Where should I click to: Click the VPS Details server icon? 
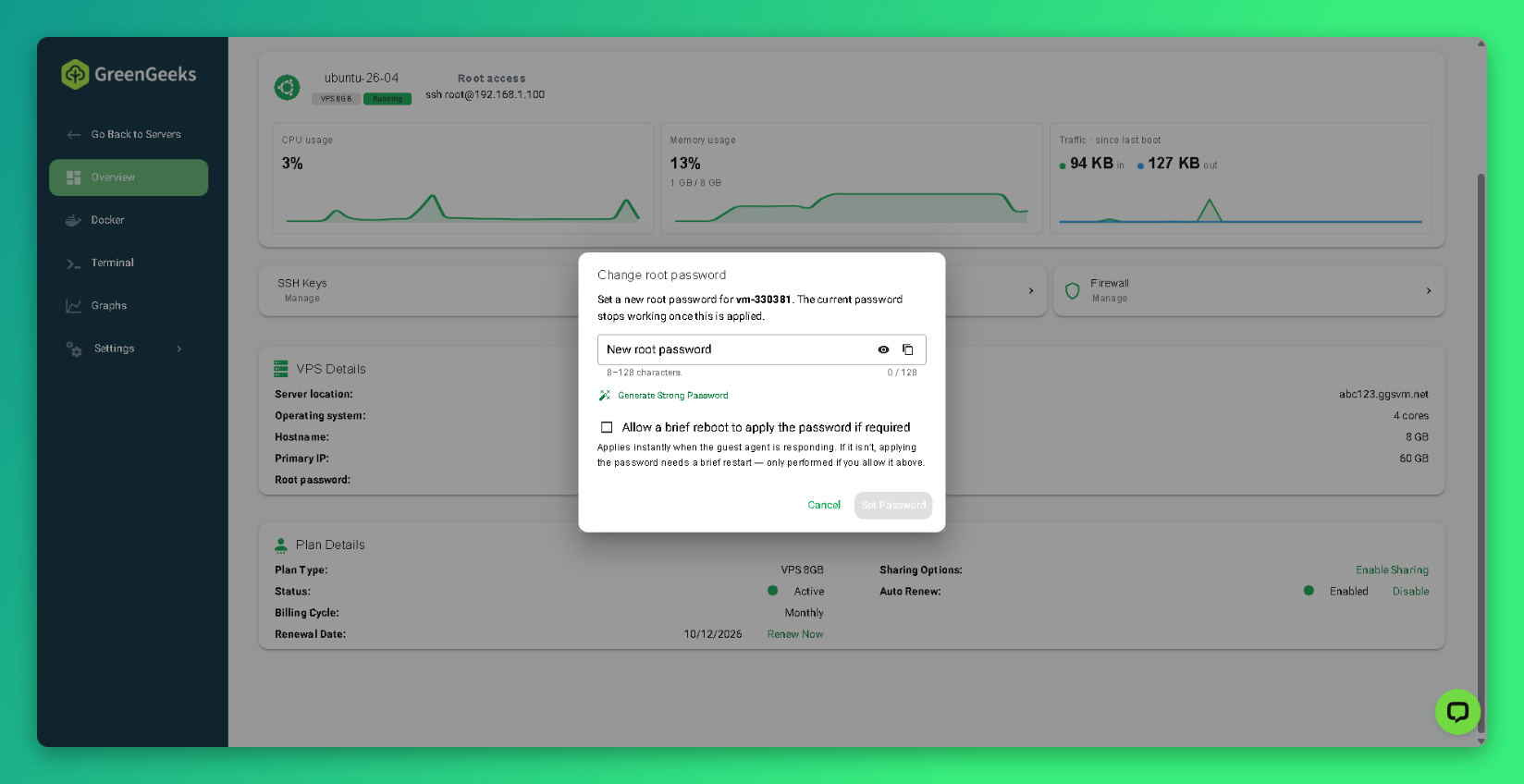281,369
